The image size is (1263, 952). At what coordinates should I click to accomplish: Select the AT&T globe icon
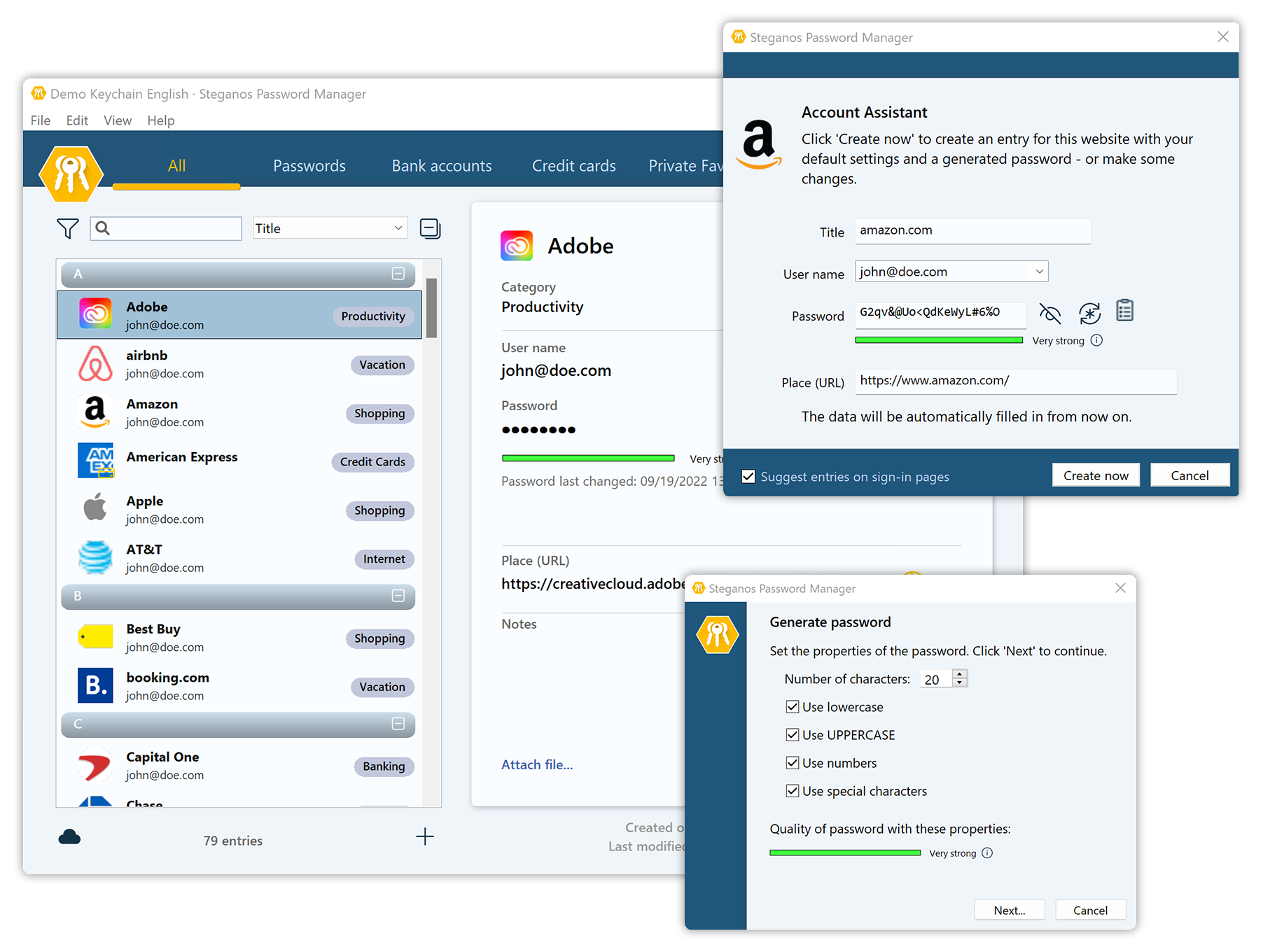click(x=95, y=557)
